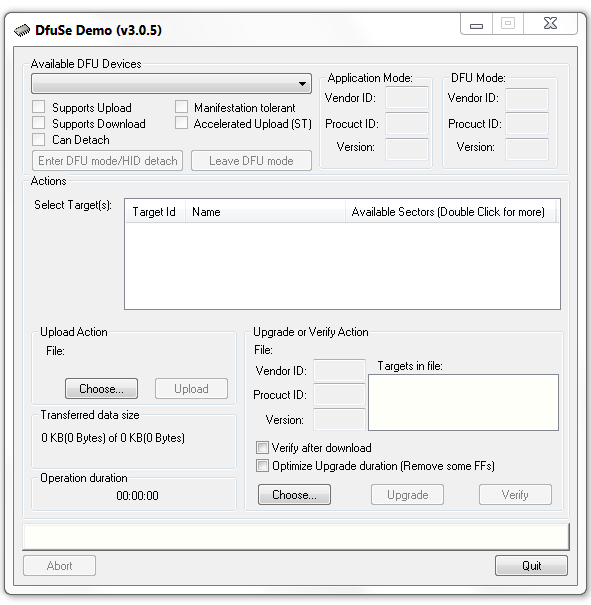
Task: Enable Optimize Upgrade duration checkbox
Action: pyautogui.click(x=262, y=466)
